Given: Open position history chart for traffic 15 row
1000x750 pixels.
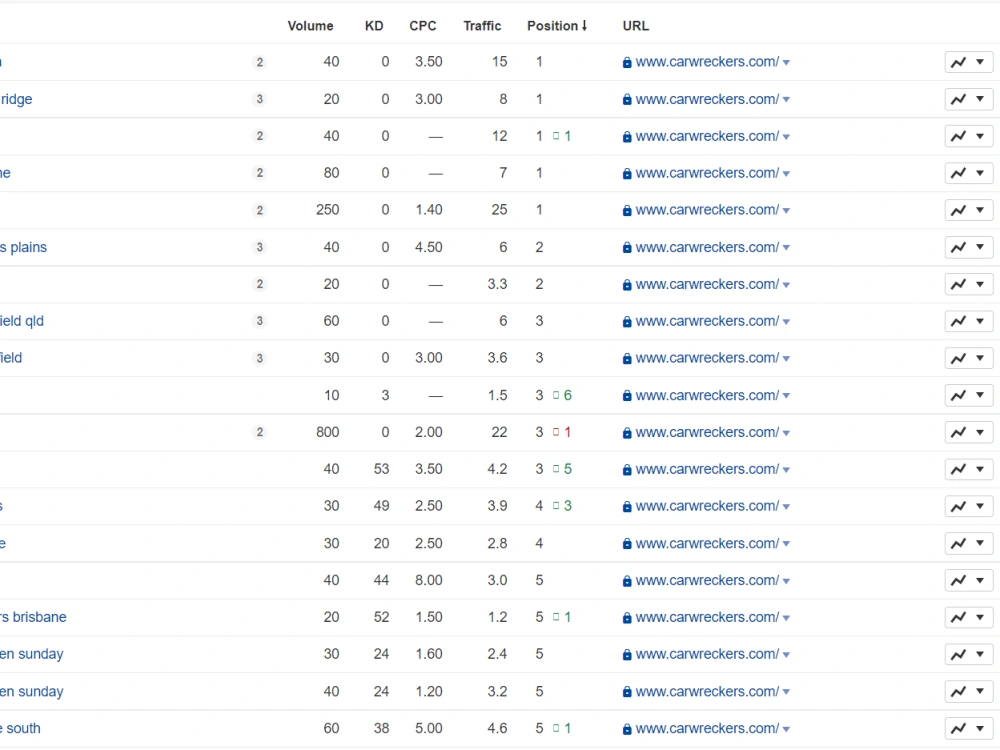Looking at the screenshot, I should click(958, 62).
